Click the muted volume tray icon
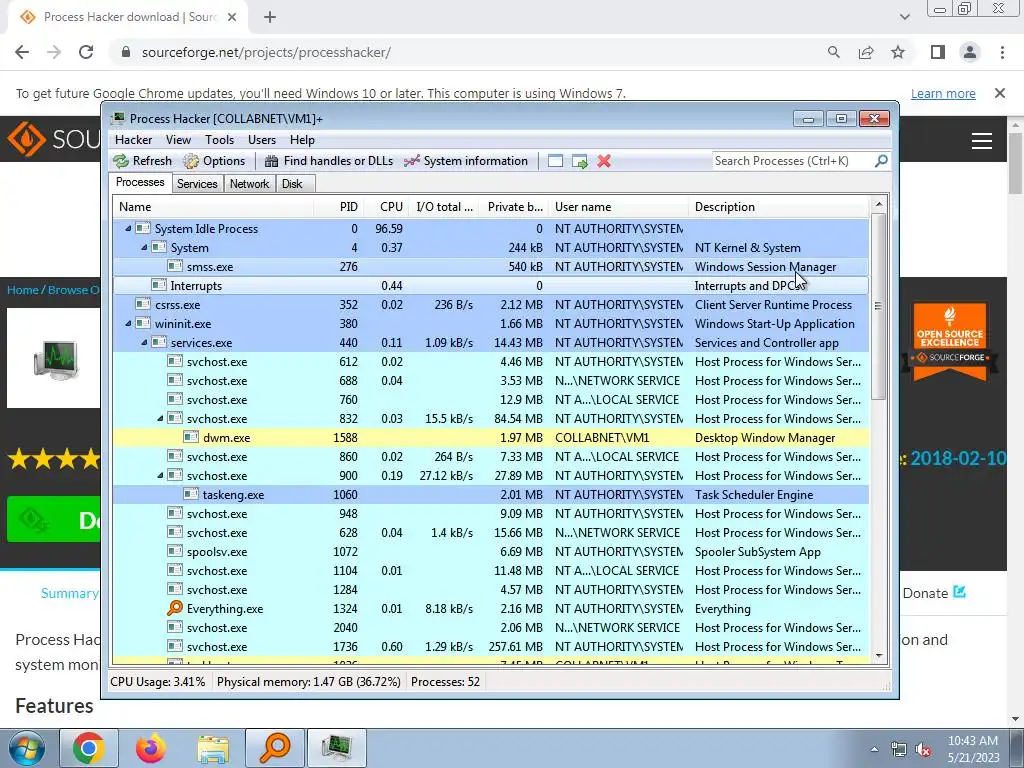The height and width of the screenshot is (768, 1024). tap(923, 750)
